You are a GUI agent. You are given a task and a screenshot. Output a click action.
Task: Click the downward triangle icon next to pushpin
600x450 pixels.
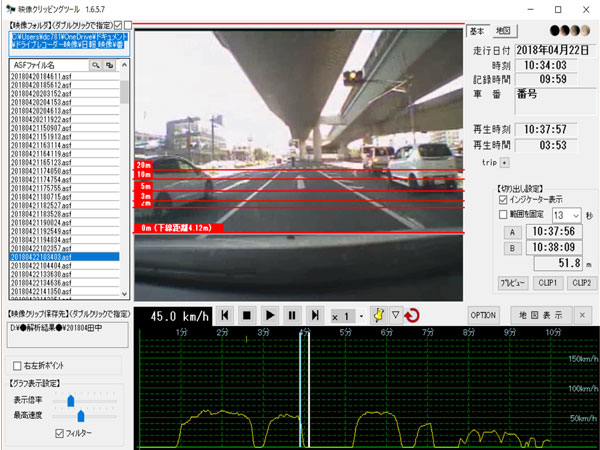[x=396, y=315]
